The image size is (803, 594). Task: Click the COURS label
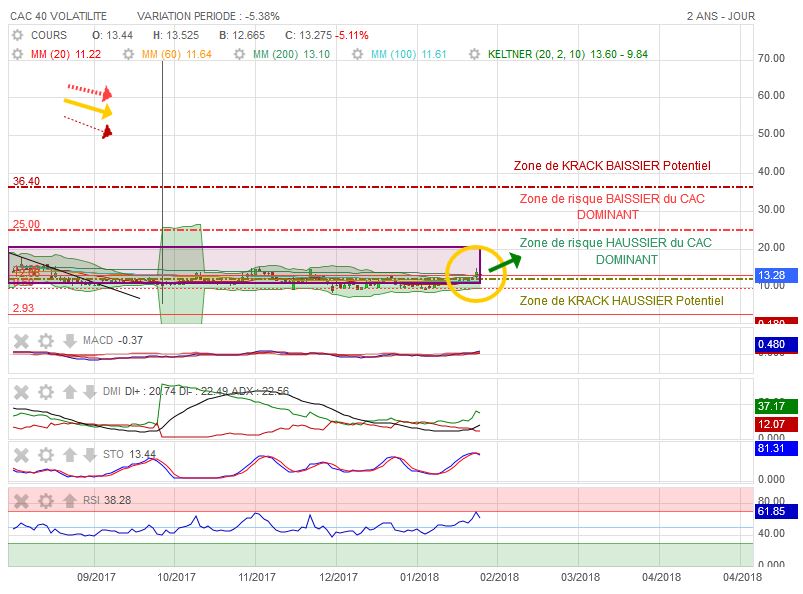point(49,35)
